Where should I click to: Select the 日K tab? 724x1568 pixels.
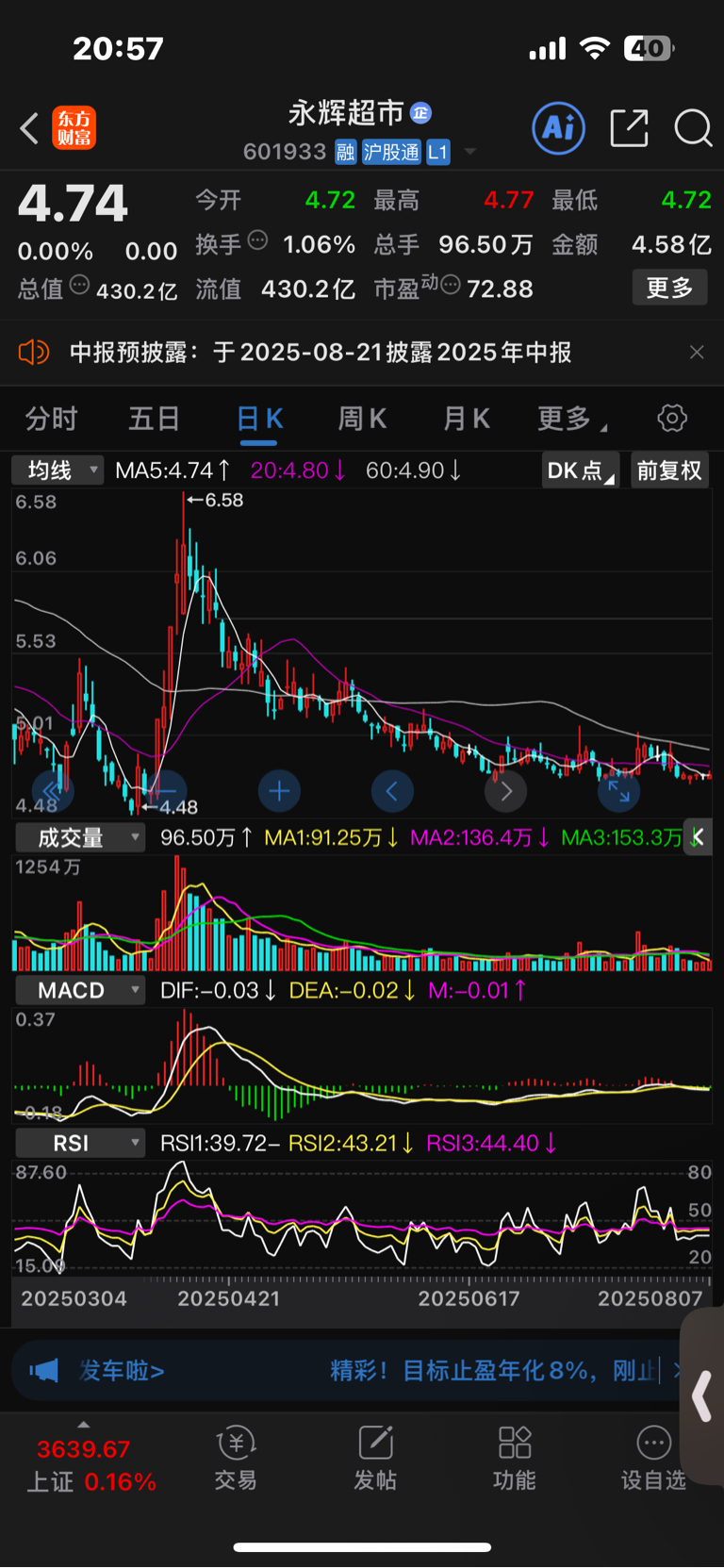(259, 419)
